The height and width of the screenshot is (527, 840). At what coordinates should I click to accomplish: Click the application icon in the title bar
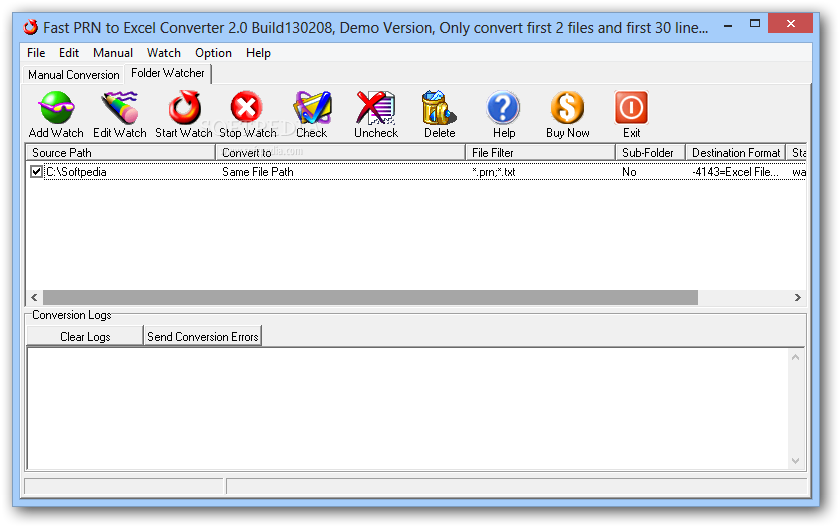[x=31, y=27]
